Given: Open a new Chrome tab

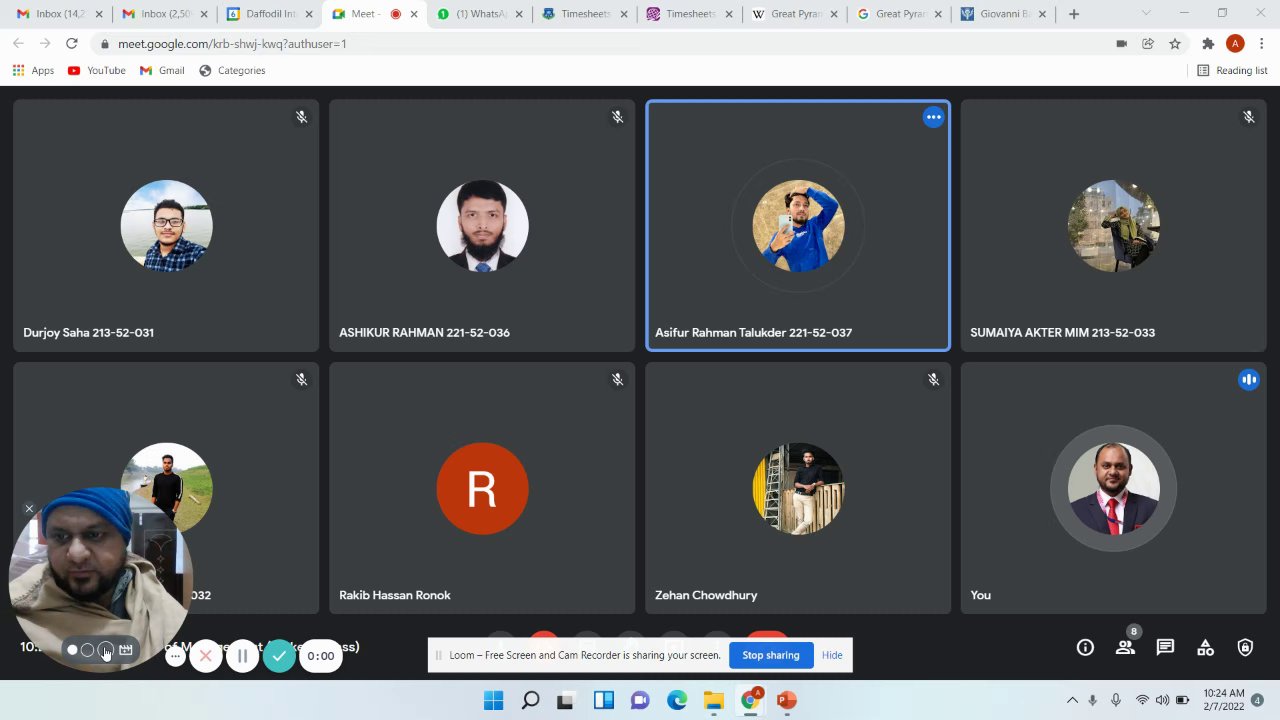Looking at the screenshot, I should point(1074,14).
